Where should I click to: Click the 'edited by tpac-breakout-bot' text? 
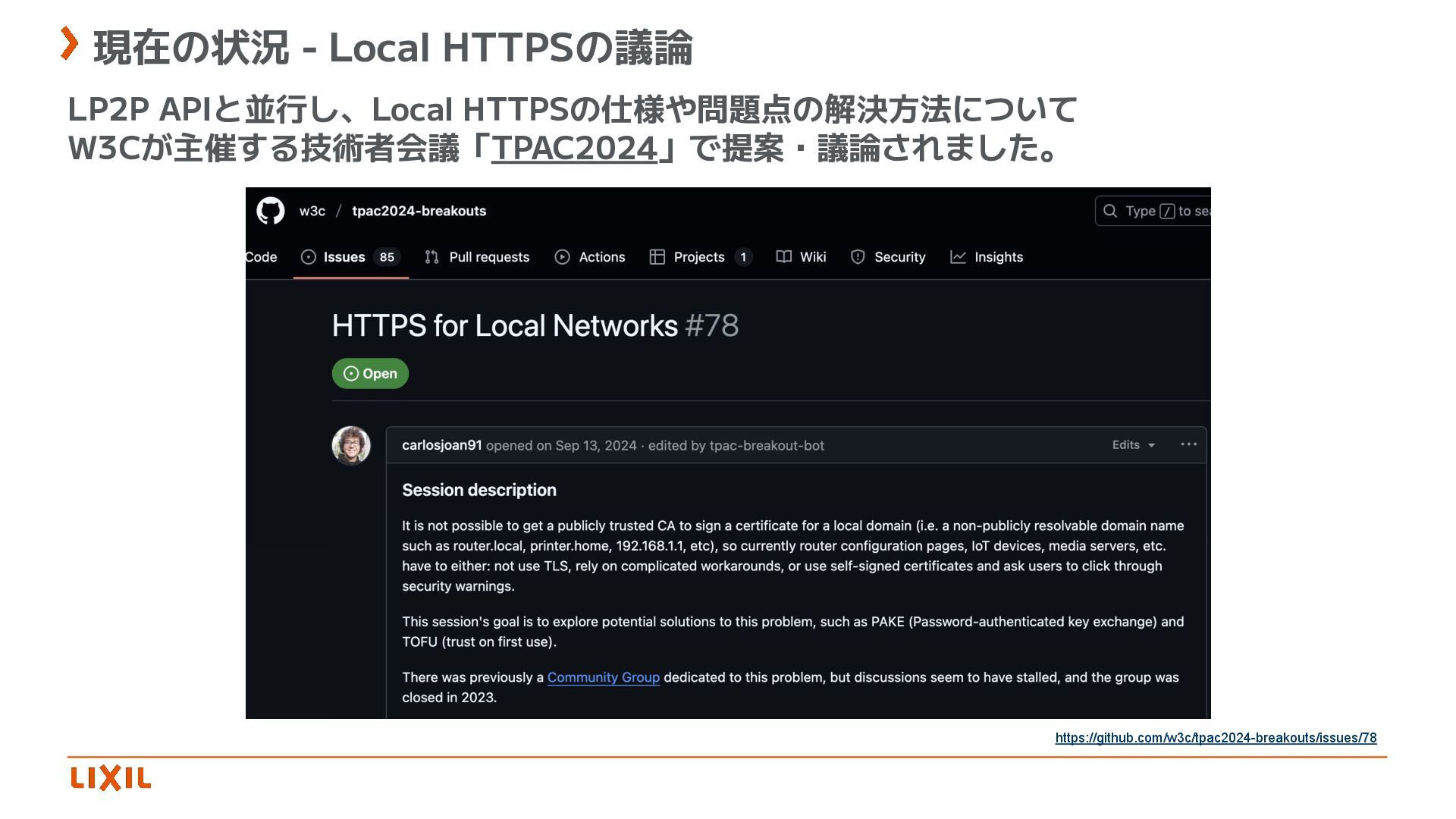736,446
